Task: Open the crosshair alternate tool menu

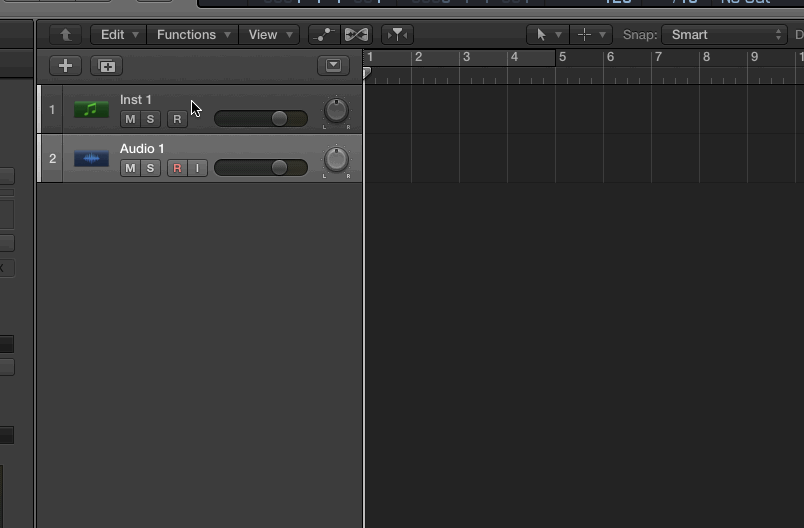Action: (x=591, y=35)
